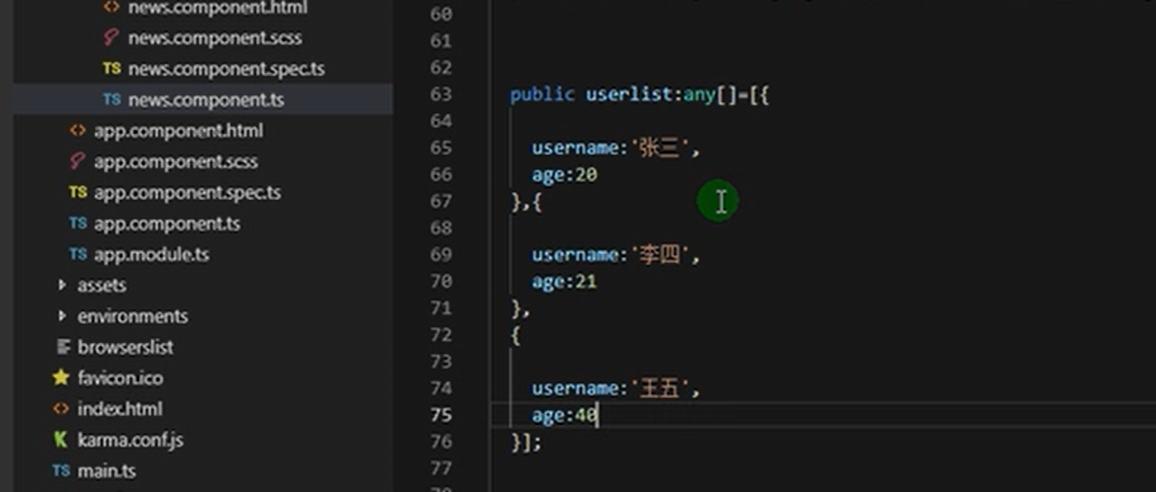Viewport: 1156px width, 492px height.
Task: Open index.html file
Action: pyautogui.click(x=120, y=409)
